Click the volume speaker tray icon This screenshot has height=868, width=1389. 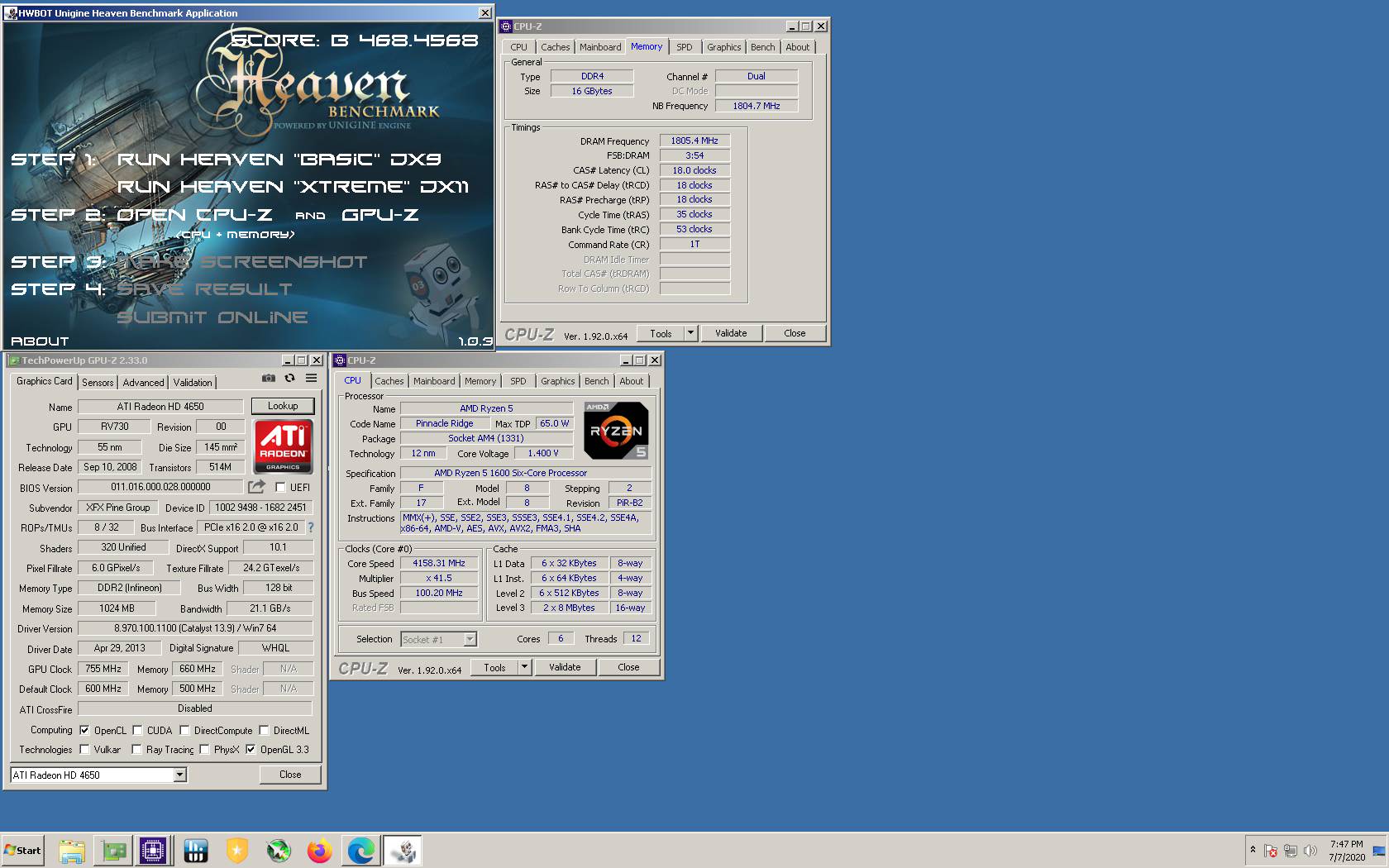pyautogui.click(x=1310, y=851)
